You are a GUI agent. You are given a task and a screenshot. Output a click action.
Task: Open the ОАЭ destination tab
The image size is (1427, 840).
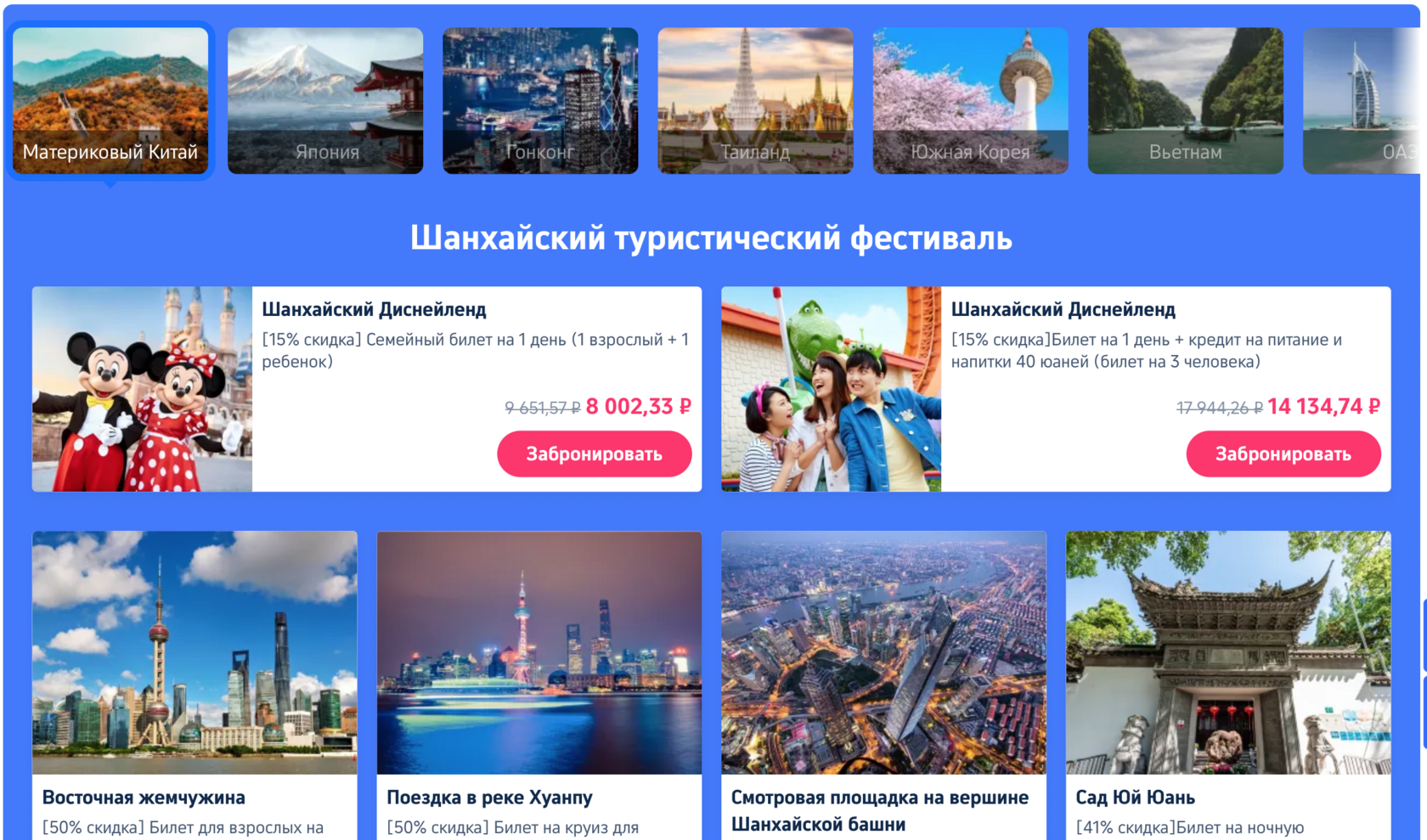1362,101
